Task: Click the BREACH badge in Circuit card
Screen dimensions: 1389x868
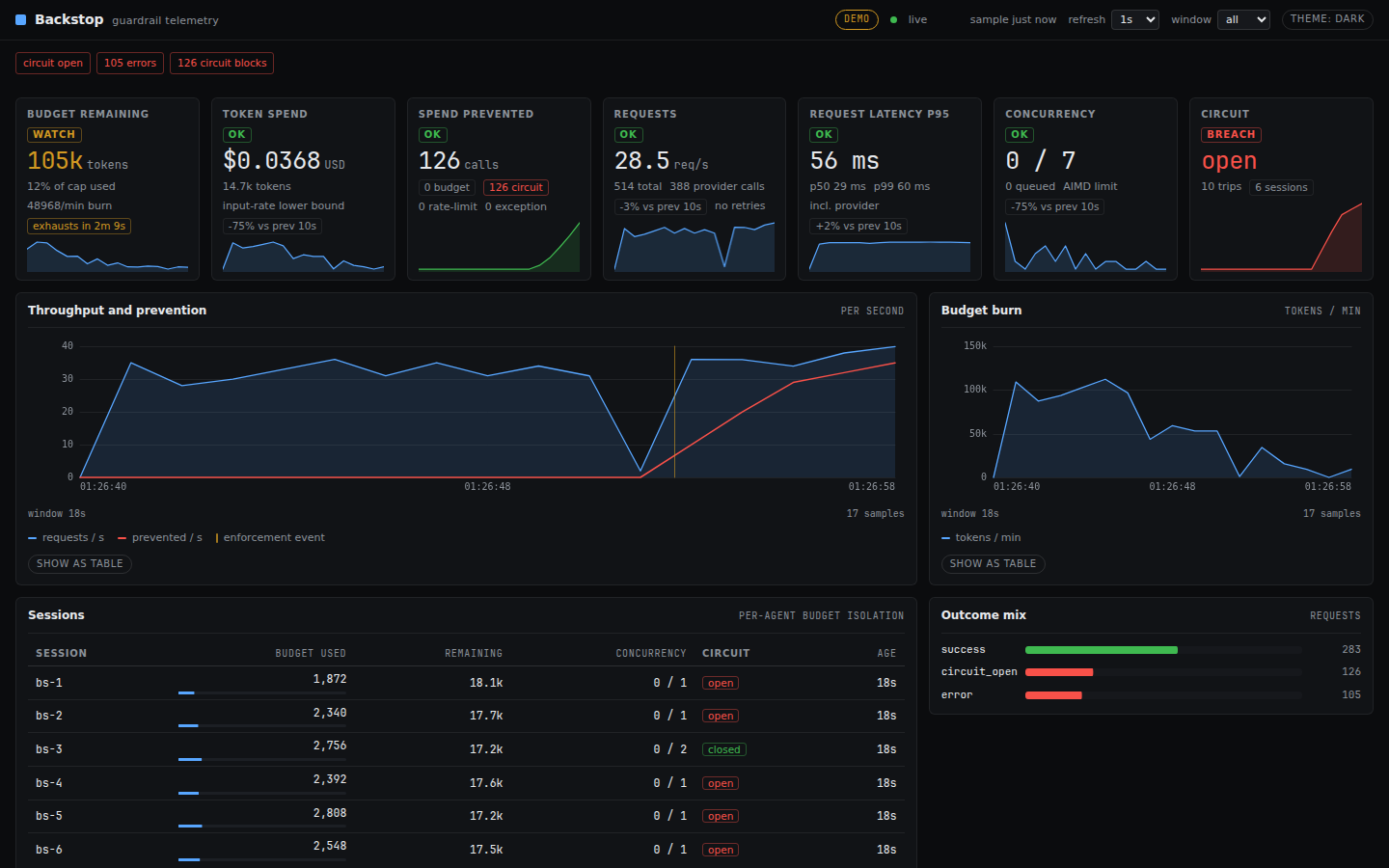Action: pos(1231,135)
